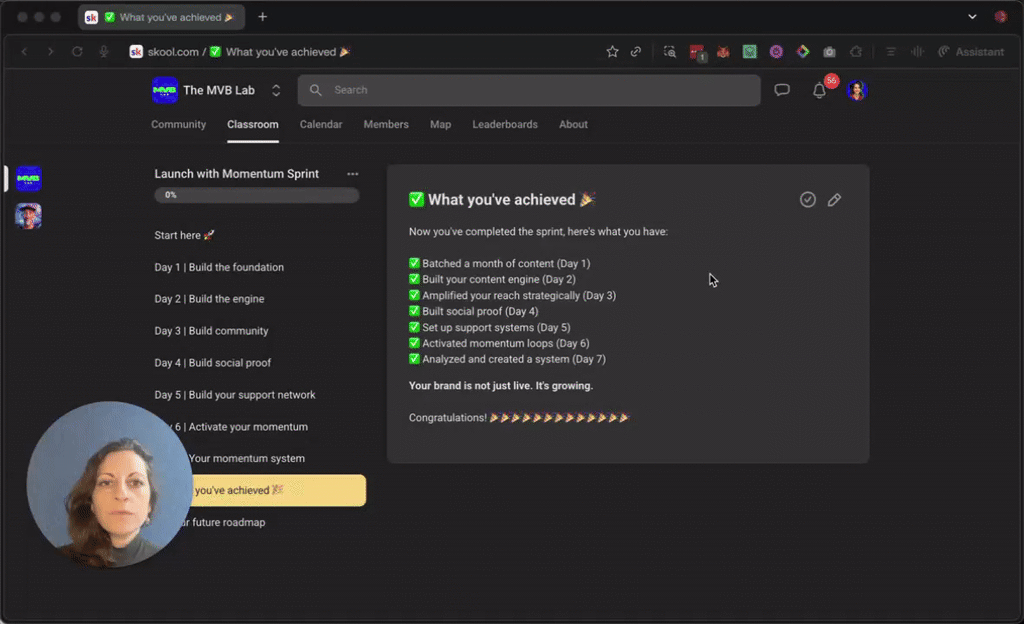This screenshot has height=624, width=1024.
Task: Select the MVB group in the left sidebar
Action: 29,178
